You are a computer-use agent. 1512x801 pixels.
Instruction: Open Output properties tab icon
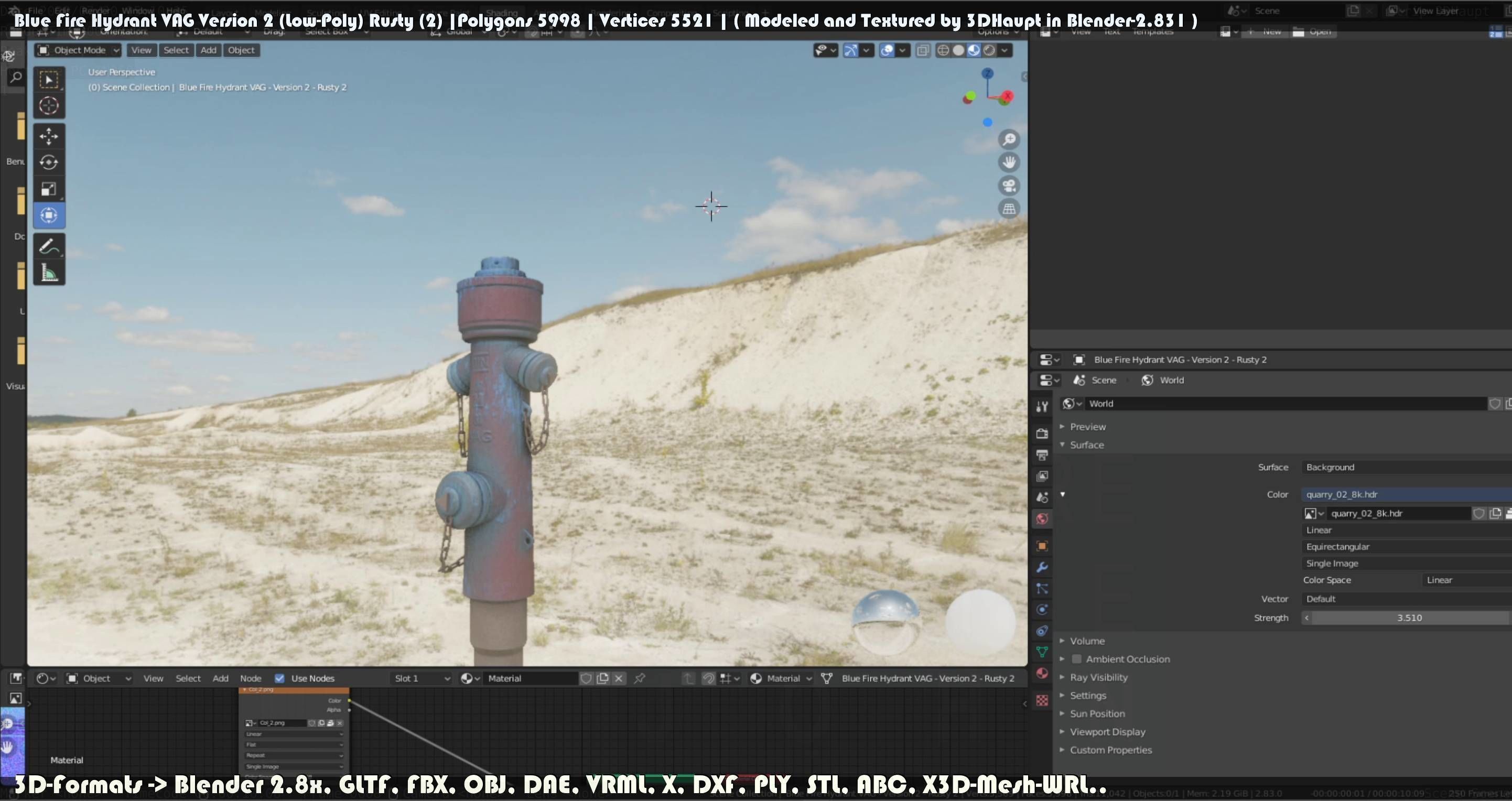[x=1042, y=456]
